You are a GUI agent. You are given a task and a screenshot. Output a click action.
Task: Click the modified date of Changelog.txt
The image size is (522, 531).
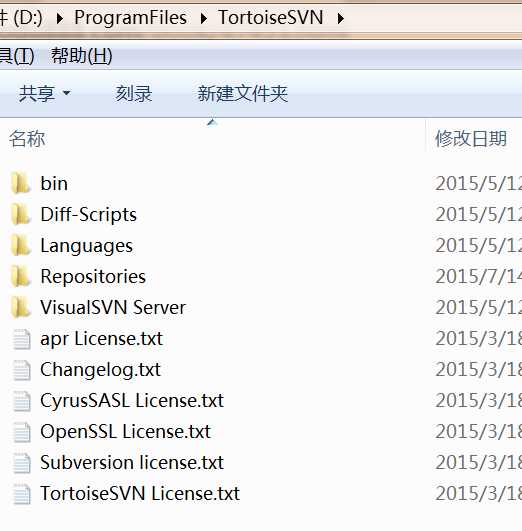[478, 370]
